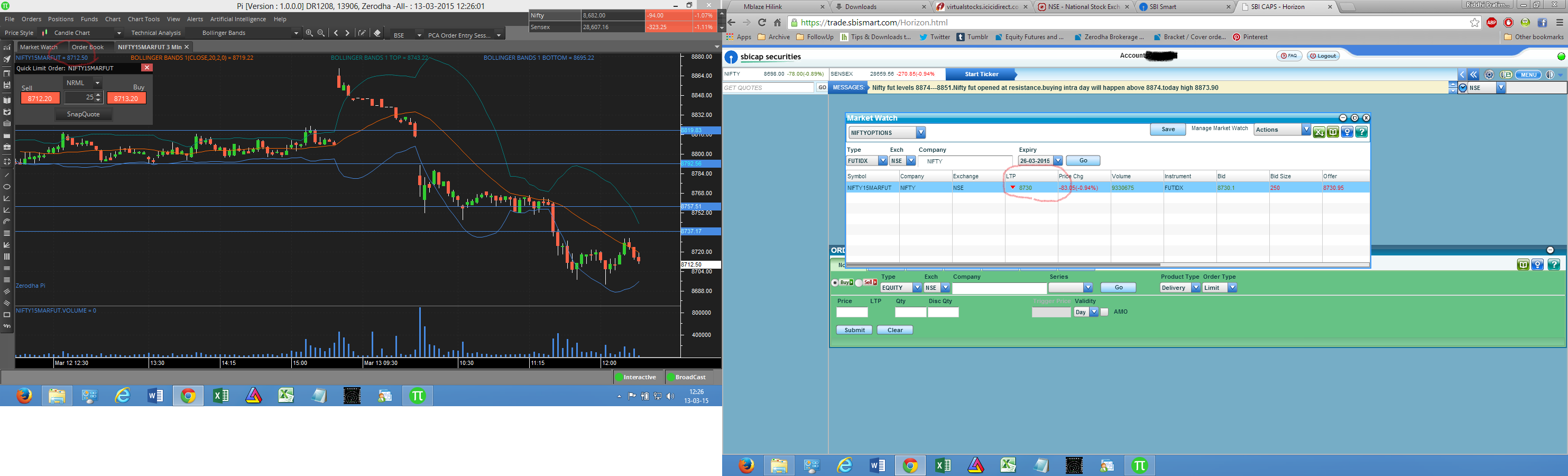Open the Twitter bookmark
The width and height of the screenshot is (1568, 476).
pos(934,37)
